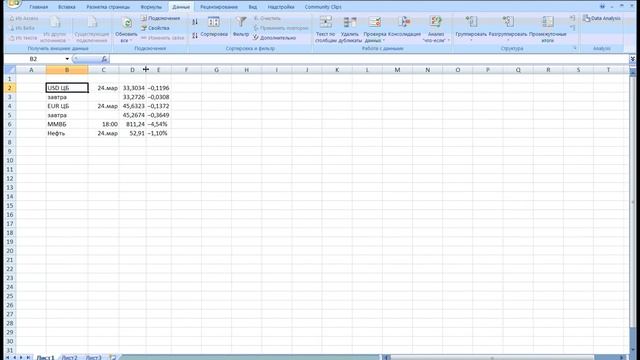
Task: Open Надстройки ribbon tab
Action: 281,7
